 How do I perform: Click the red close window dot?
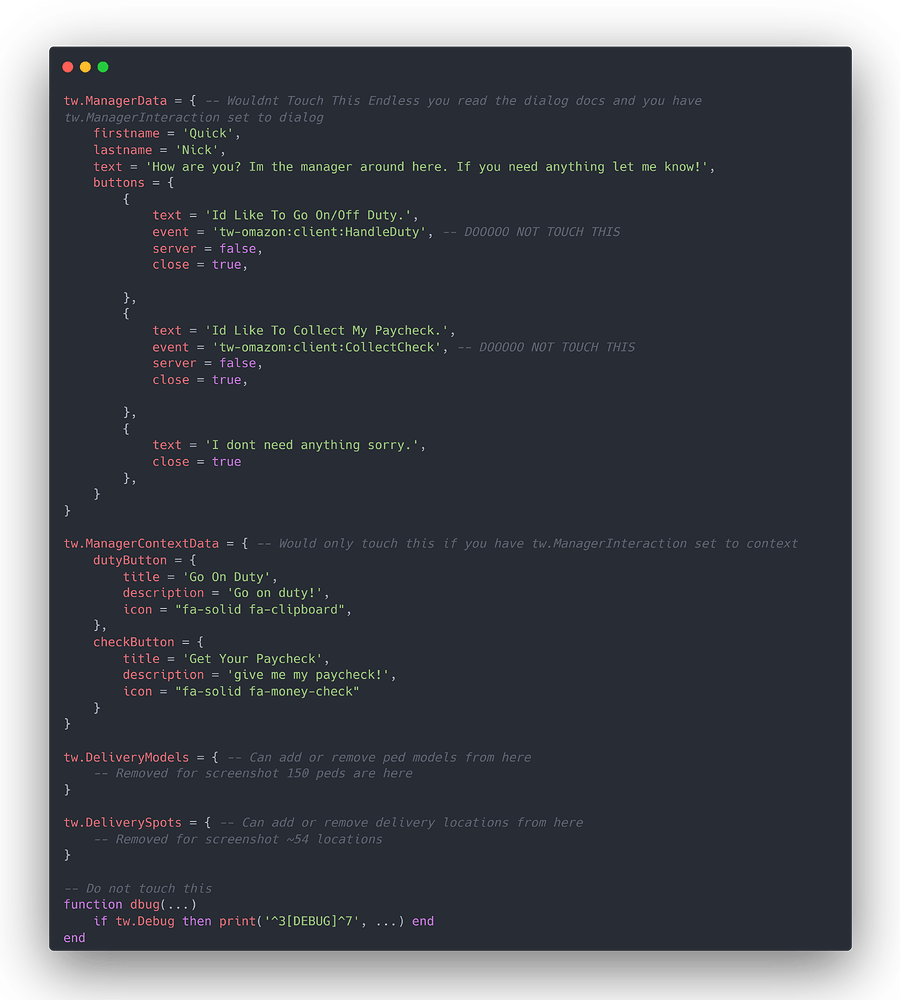68,67
